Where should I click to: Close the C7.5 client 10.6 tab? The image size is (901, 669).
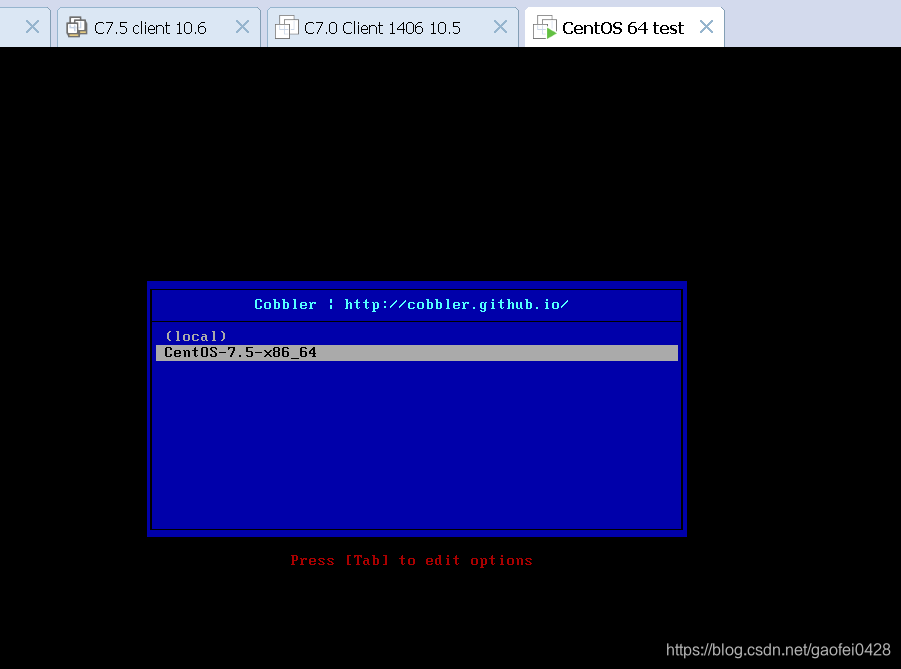click(242, 26)
